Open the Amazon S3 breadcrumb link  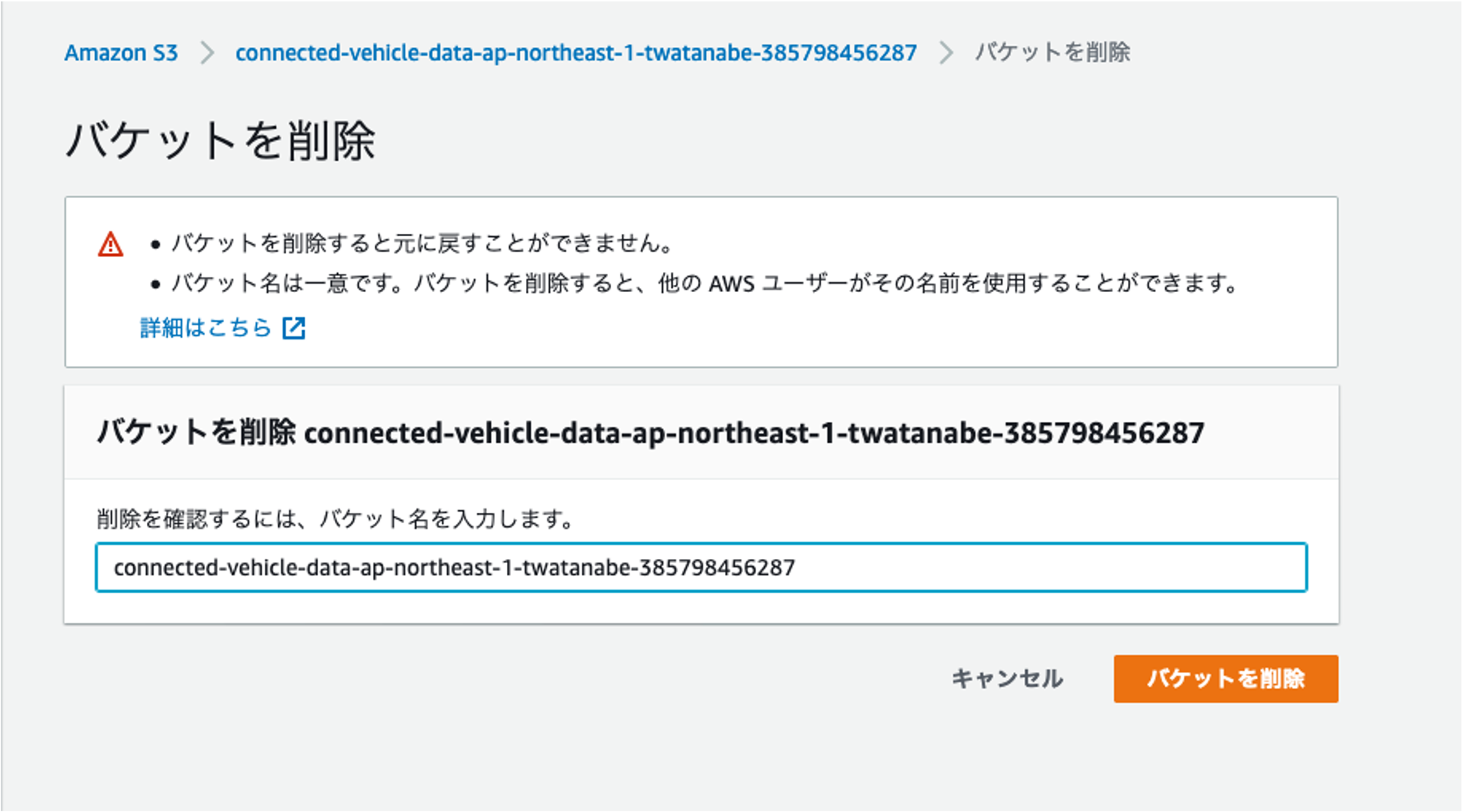point(121,53)
